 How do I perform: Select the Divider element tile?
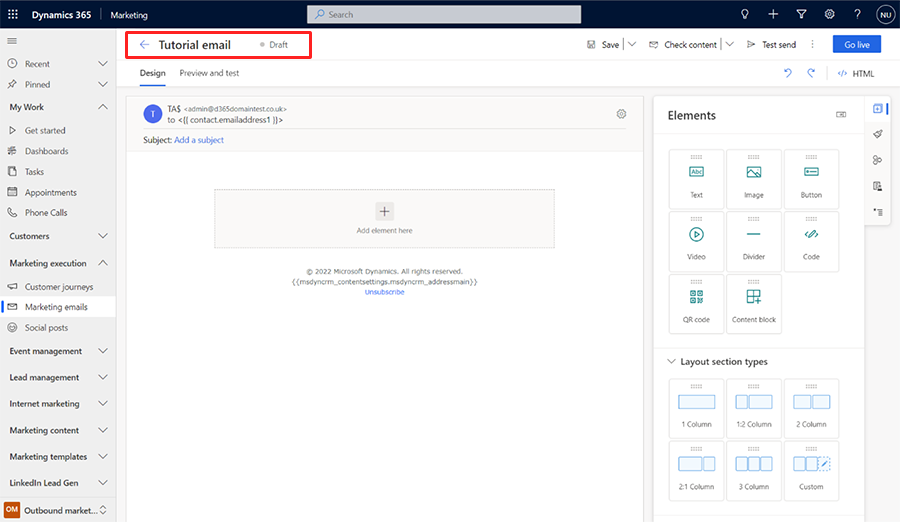[x=754, y=241]
